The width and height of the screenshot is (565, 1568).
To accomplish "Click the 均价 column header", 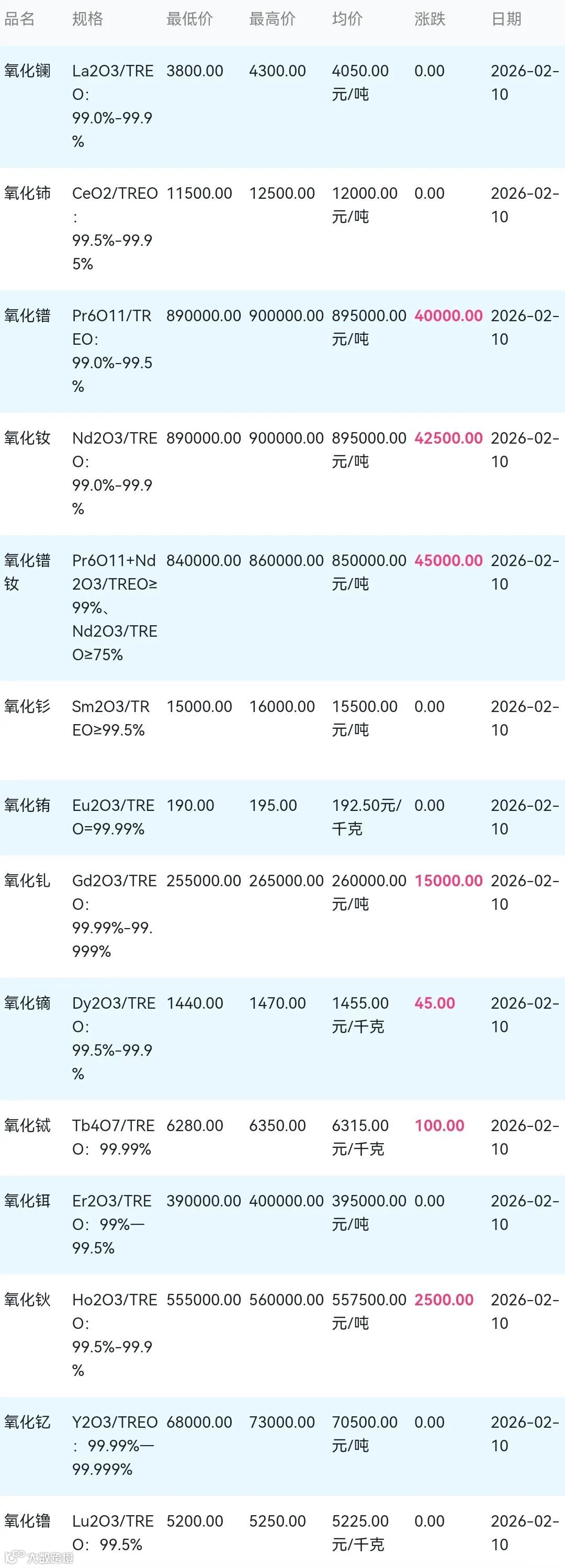I will point(347,19).
